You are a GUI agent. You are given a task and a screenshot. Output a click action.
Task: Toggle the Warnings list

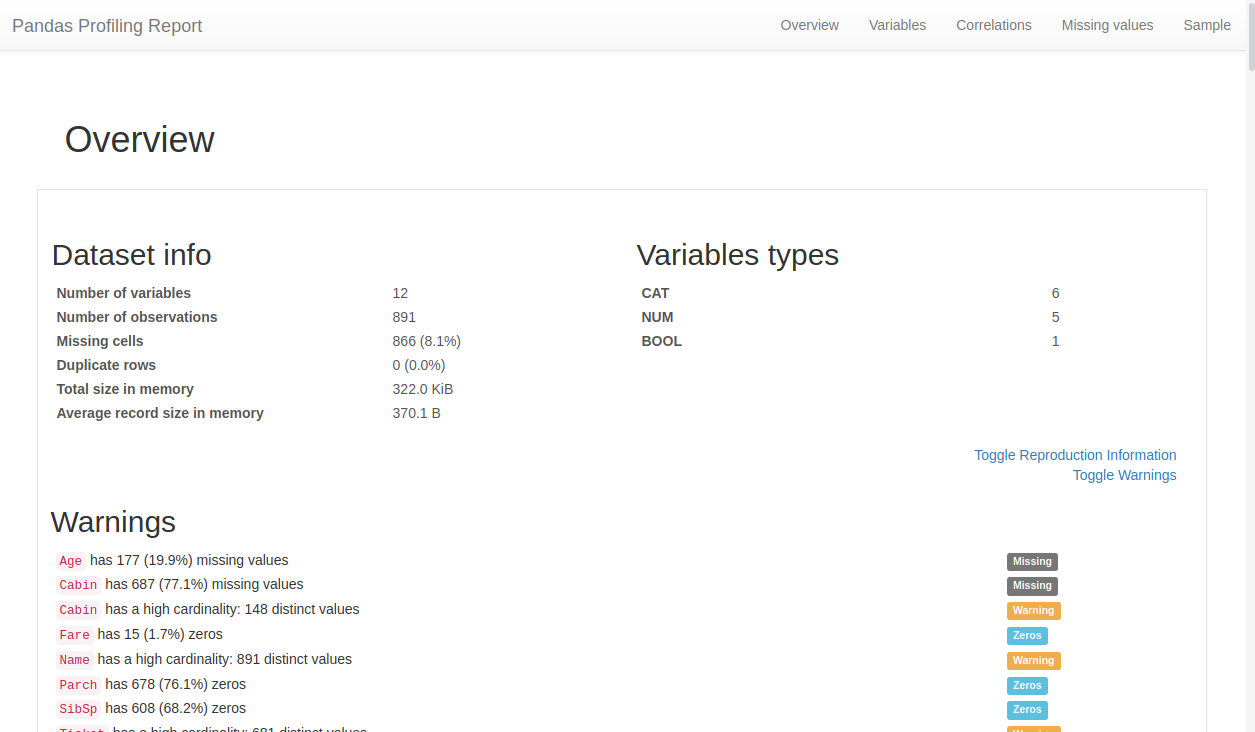[x=1124, y=475]
